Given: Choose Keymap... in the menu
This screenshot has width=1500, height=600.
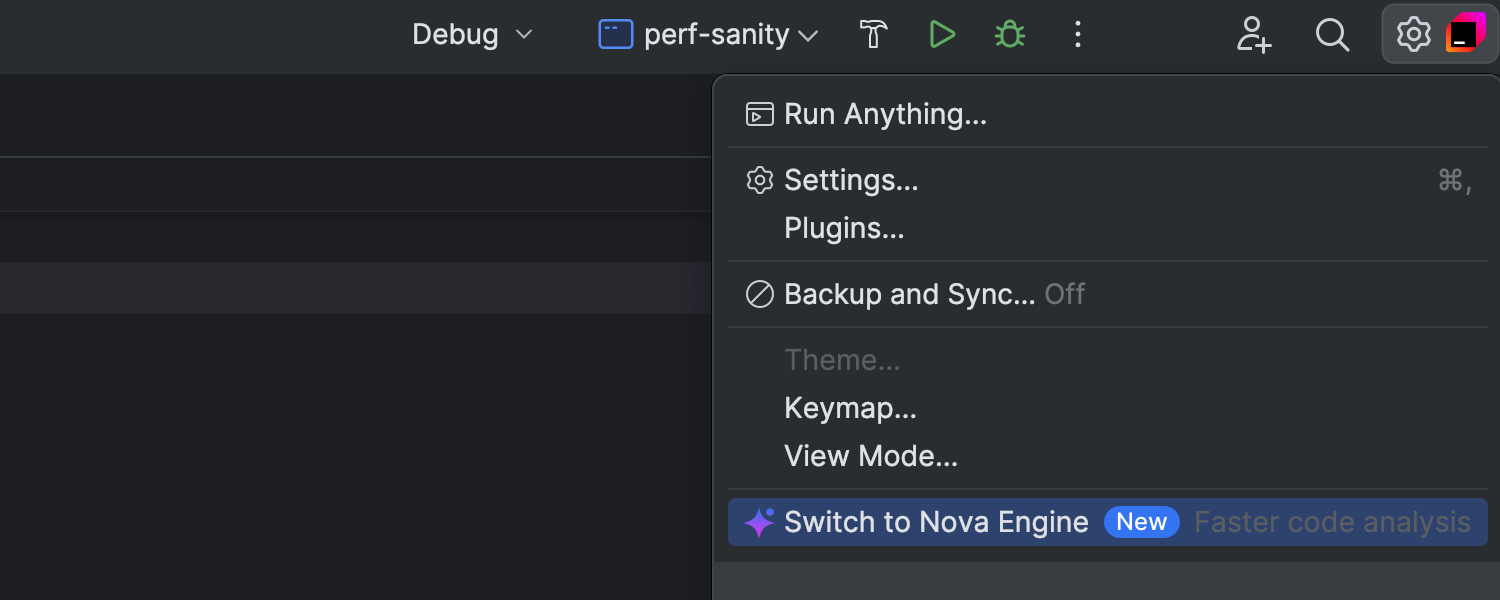Looking at the screenshot, I should (850, 408).
